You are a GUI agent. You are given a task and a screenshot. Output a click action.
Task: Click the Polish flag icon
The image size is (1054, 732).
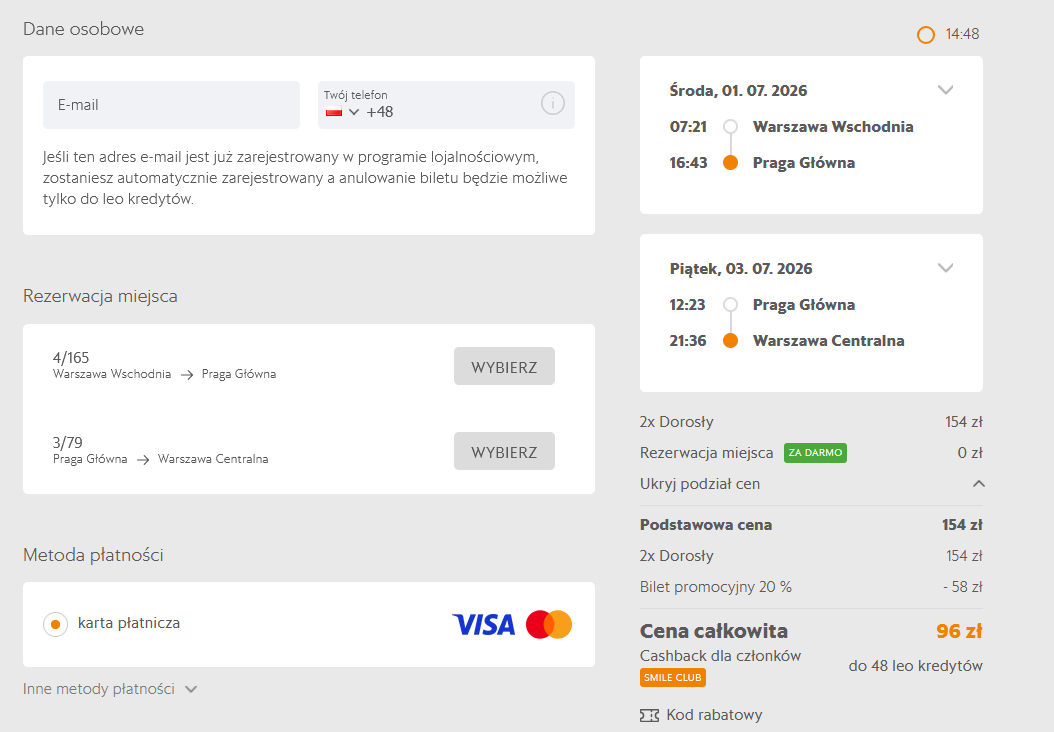(x=334, y=113)
